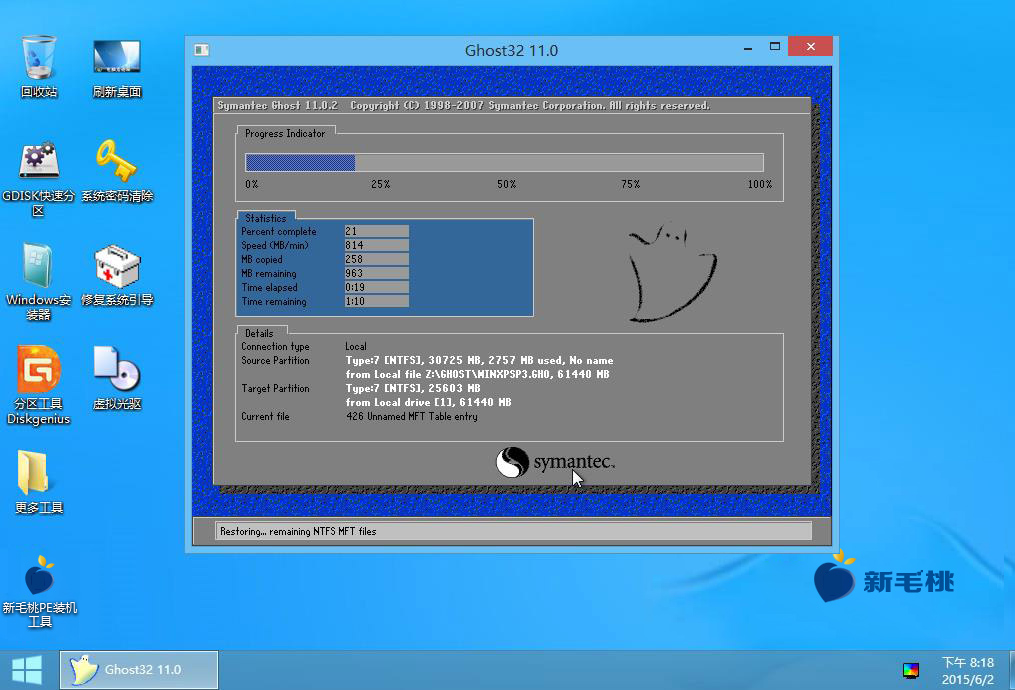Maximize the Ghost32 11.0 window
Viewport: 1015px width, 690px height.
pos(775,47)
